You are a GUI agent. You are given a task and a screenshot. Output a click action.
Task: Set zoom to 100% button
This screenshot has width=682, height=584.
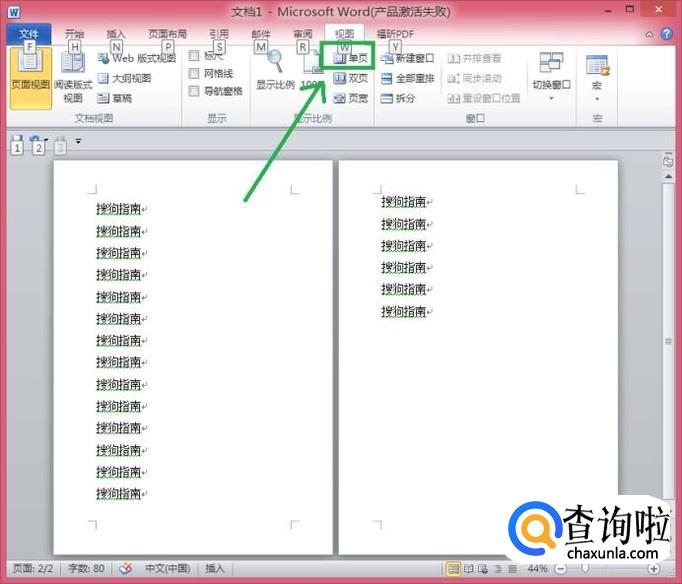pyautogui.click(x=312, y=70)
